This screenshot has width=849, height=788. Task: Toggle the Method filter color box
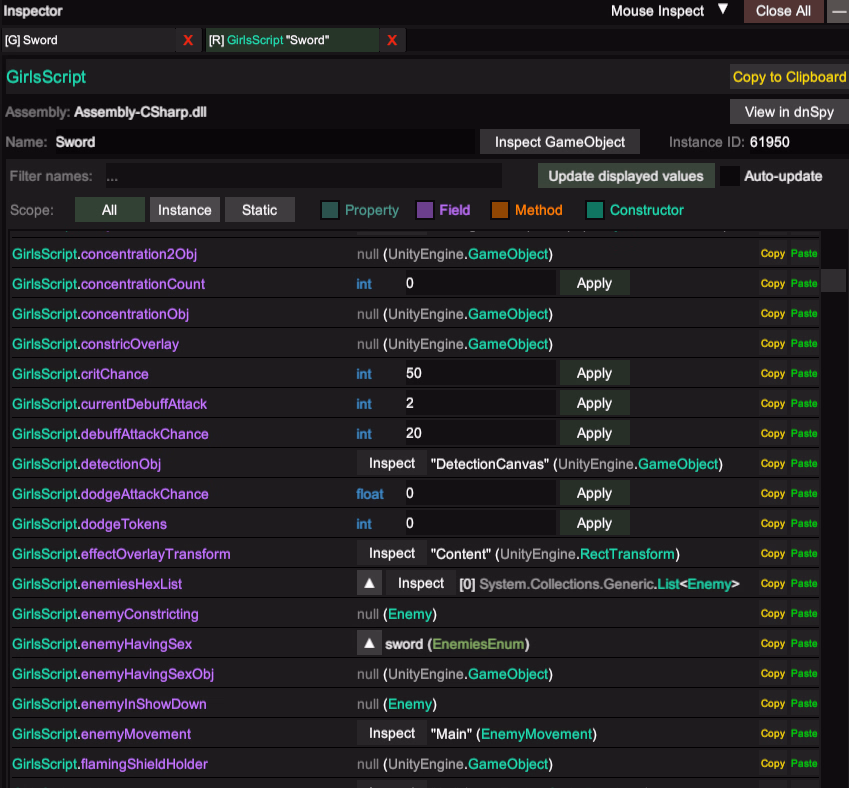pos(500,210)
